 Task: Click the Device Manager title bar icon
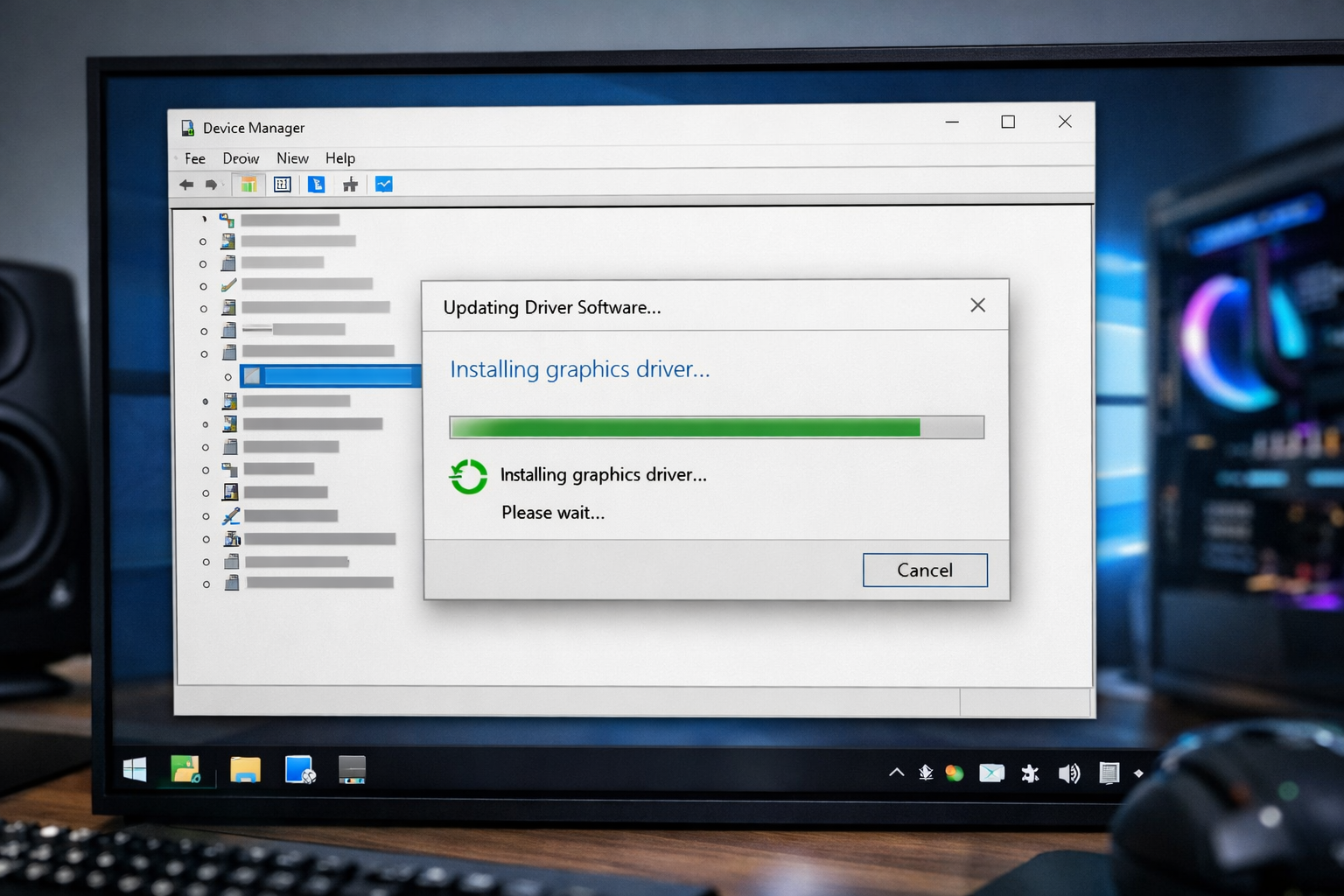[187, 128]
